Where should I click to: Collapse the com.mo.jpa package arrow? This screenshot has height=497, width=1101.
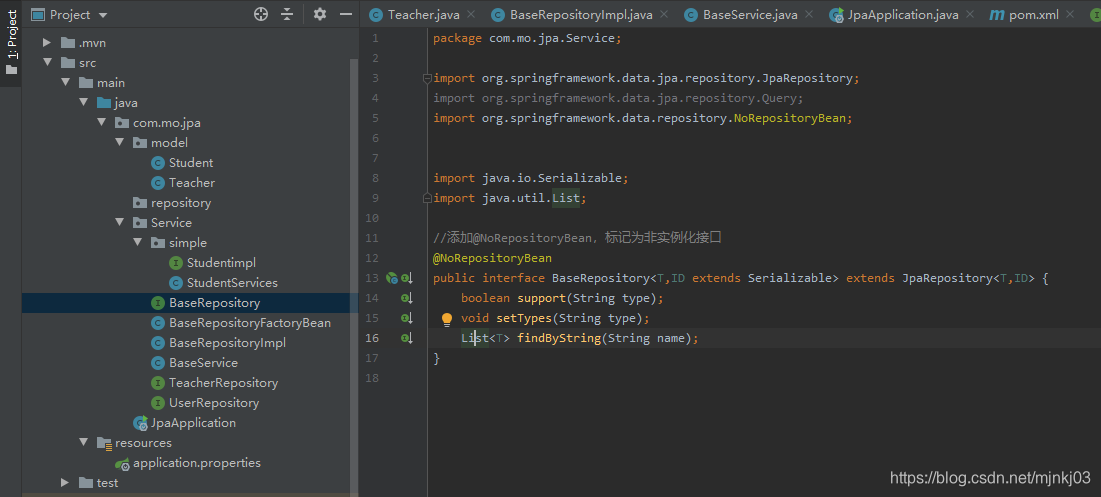pyautogui.click(x=102, y=123)
